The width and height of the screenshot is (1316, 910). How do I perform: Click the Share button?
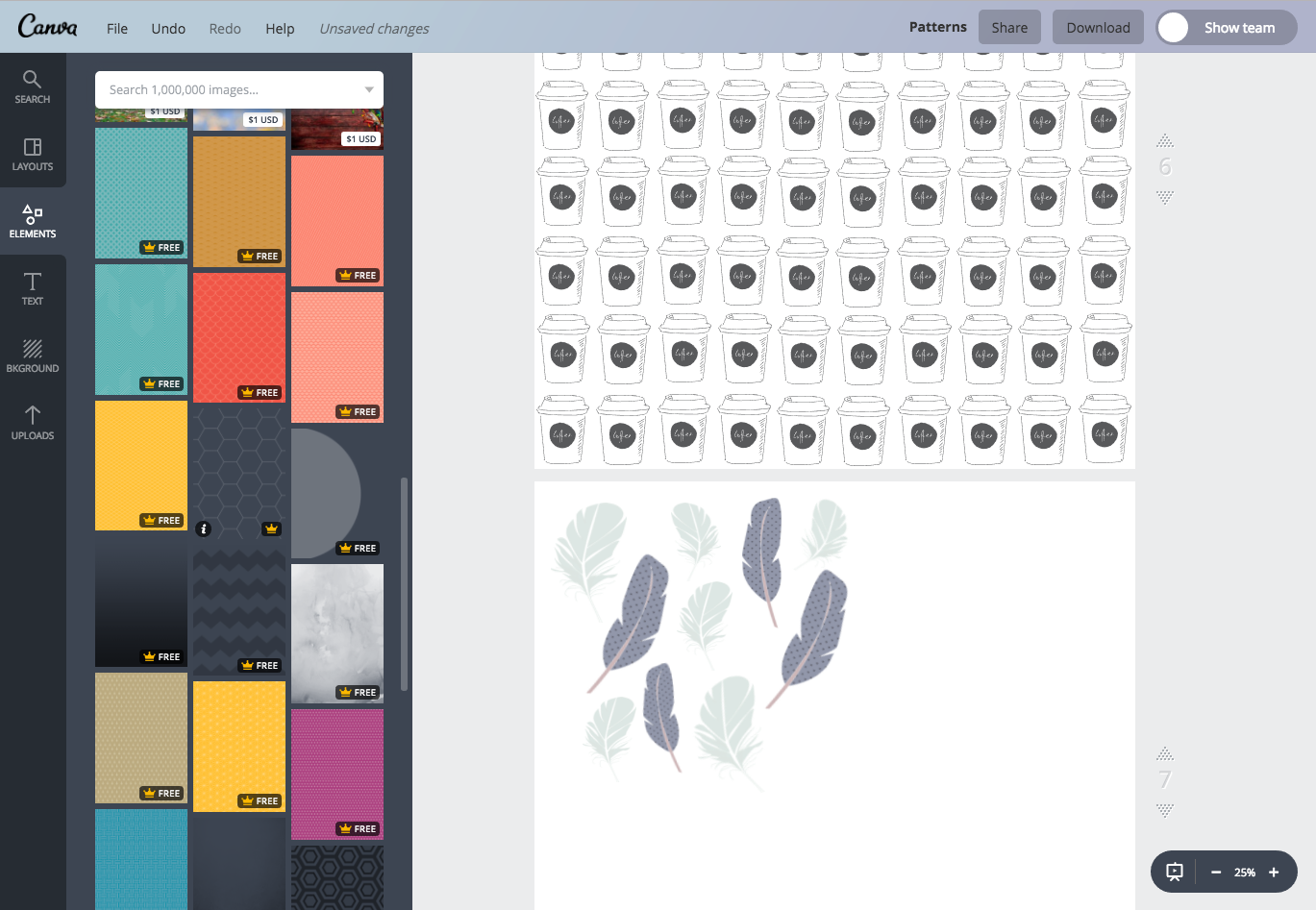click(1008, 27)
